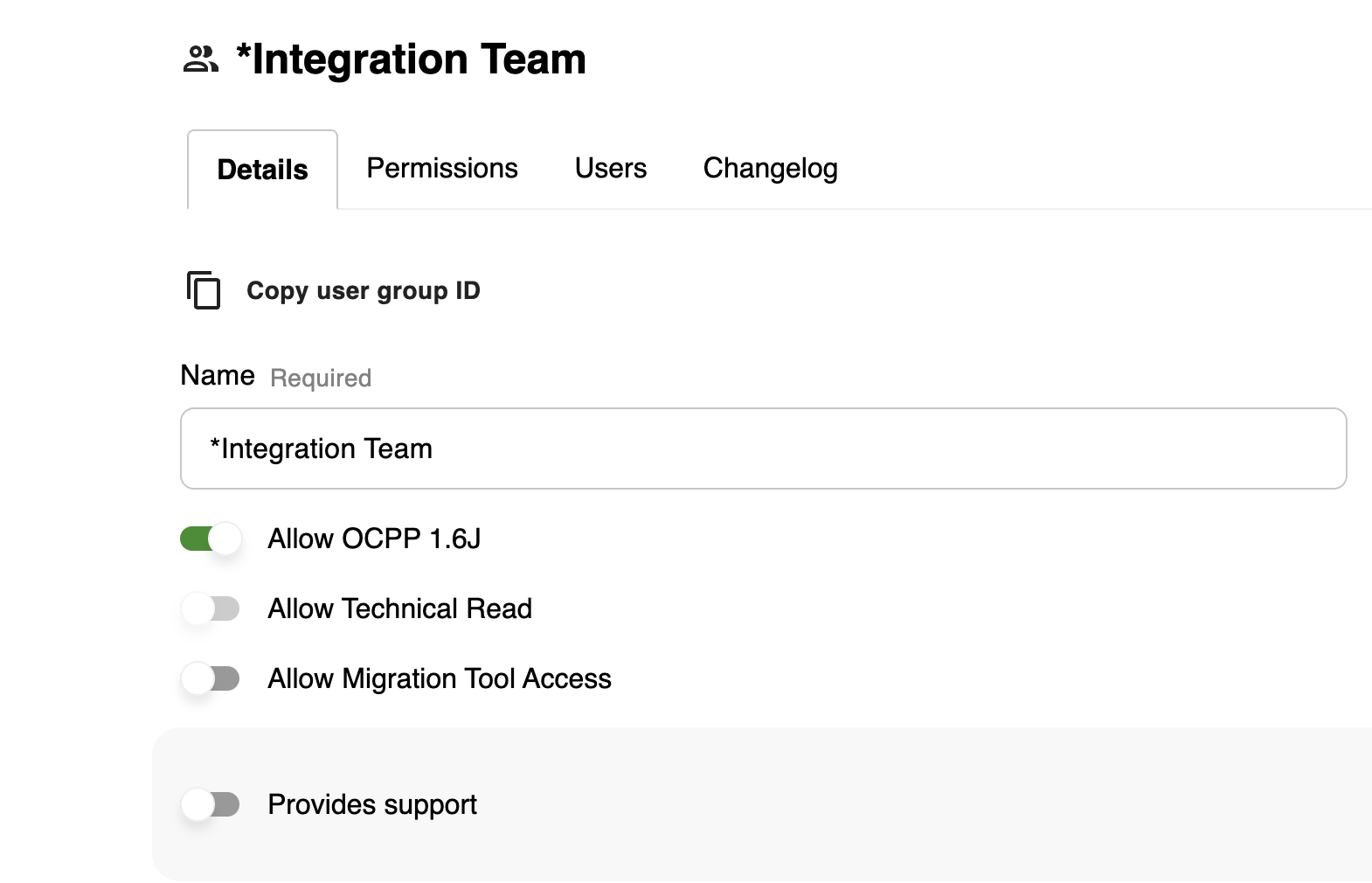This screenshot has width=1372, height=883.
Task: Click the "Allow Migration Tool Access" label text
Action: 439,678
